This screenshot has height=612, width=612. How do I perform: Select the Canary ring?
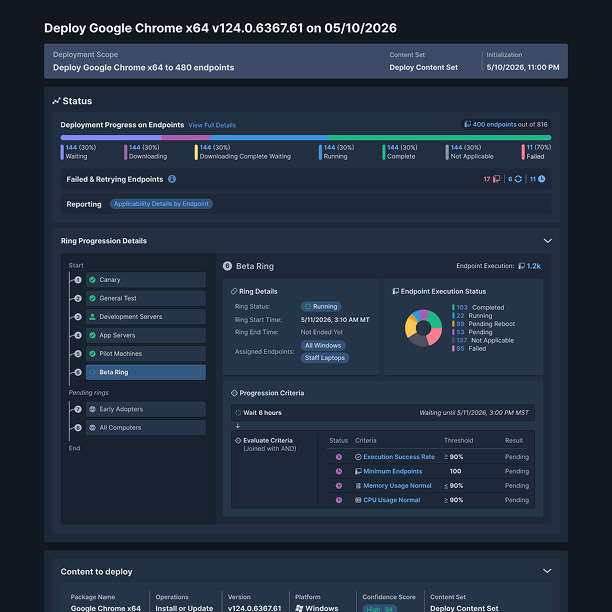click(x=146, y=280)
